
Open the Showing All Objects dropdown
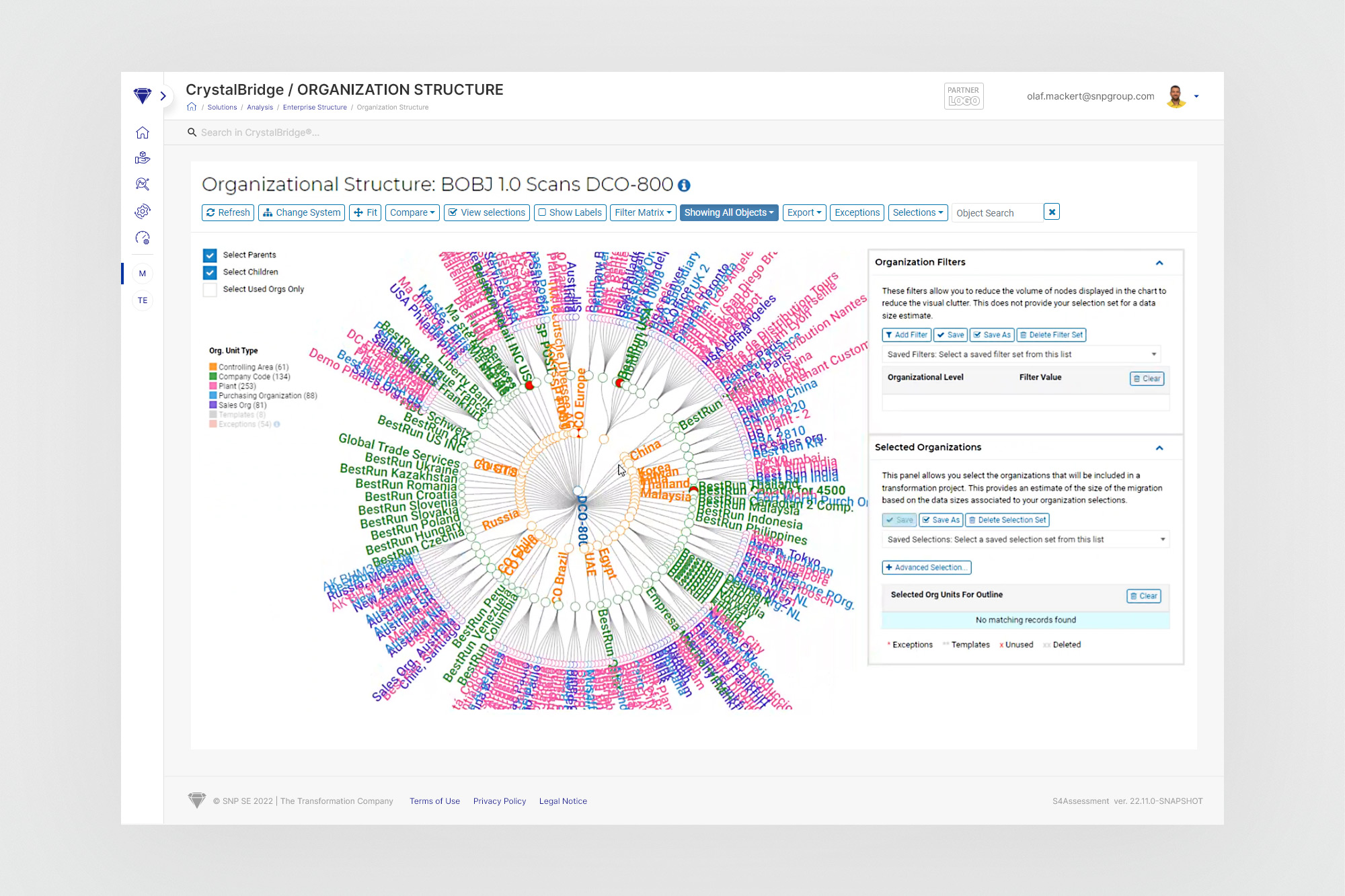point(728,213)
